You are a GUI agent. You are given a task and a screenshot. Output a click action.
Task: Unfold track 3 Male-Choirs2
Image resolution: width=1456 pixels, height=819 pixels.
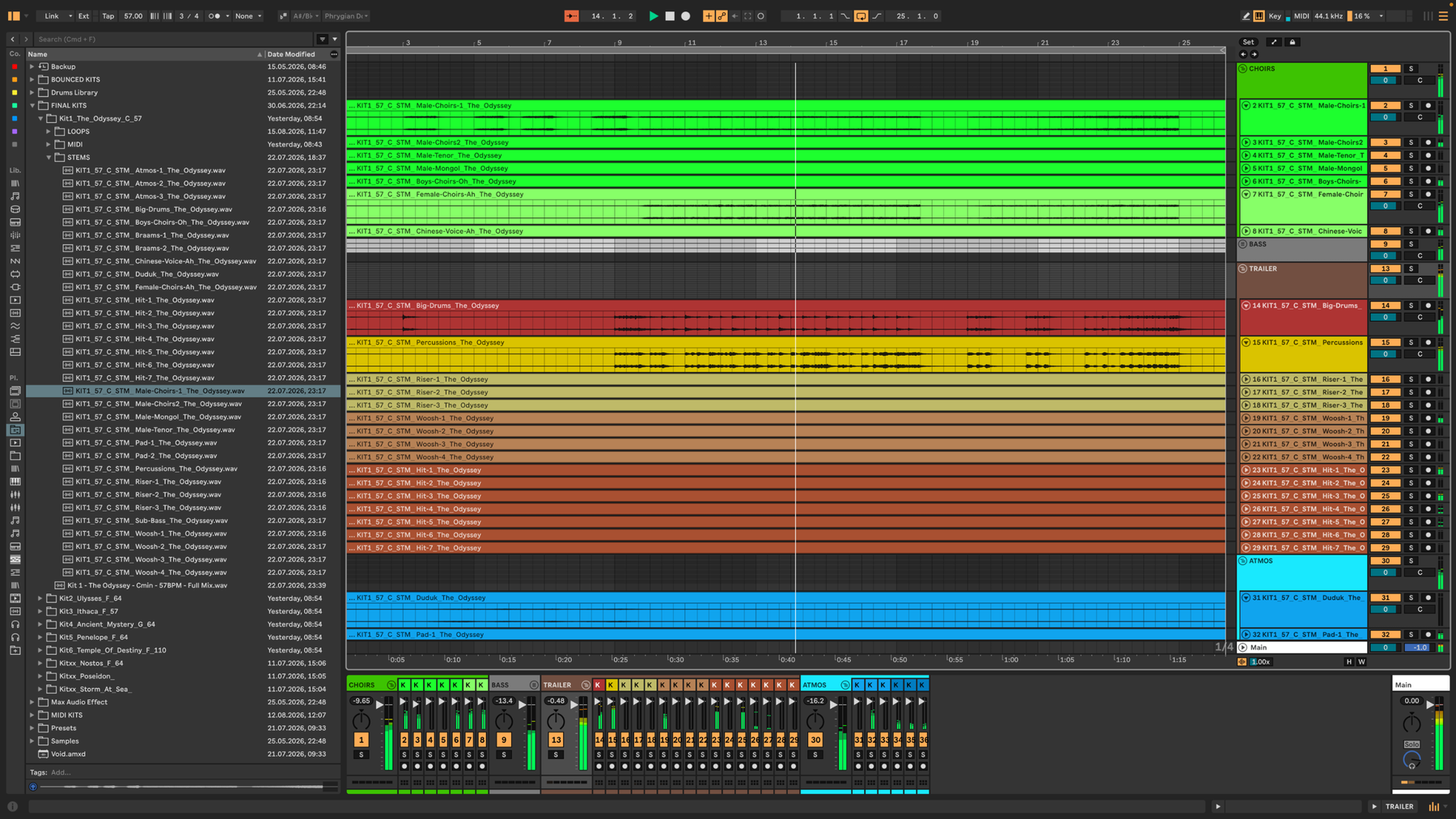coord(1246,142)
